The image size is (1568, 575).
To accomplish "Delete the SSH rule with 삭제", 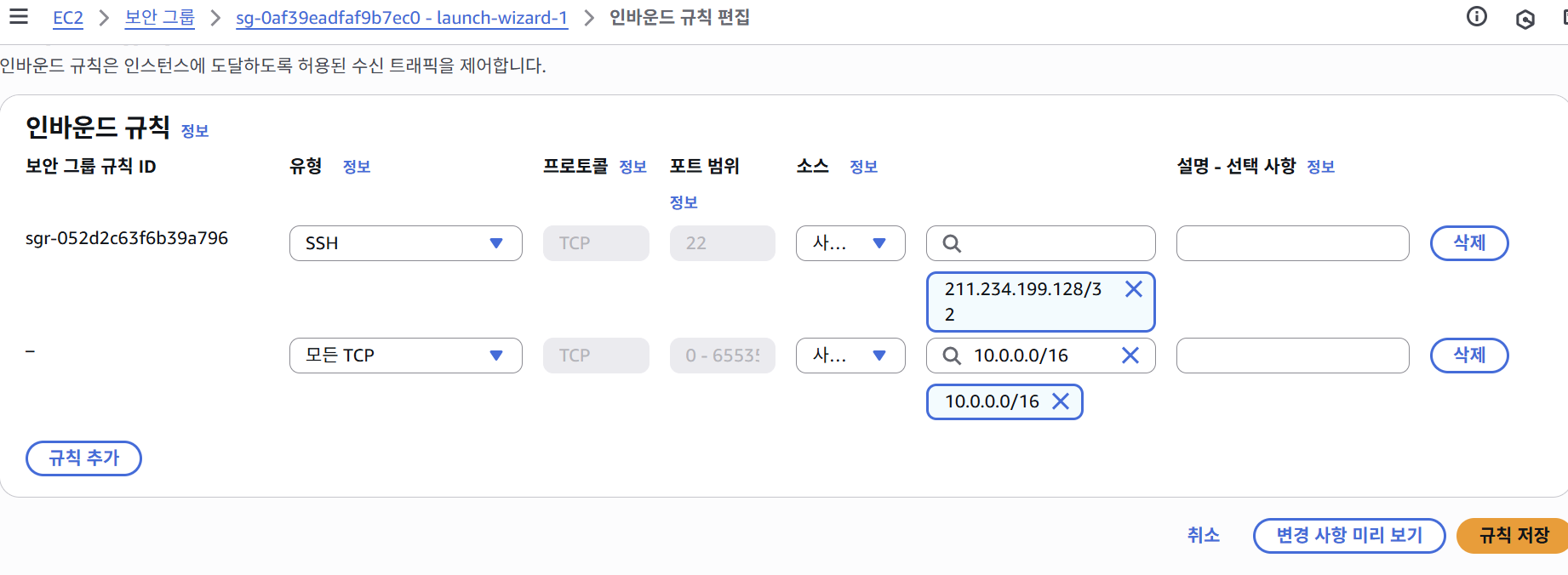I will pyautogui.click(x=1468, y=243).
